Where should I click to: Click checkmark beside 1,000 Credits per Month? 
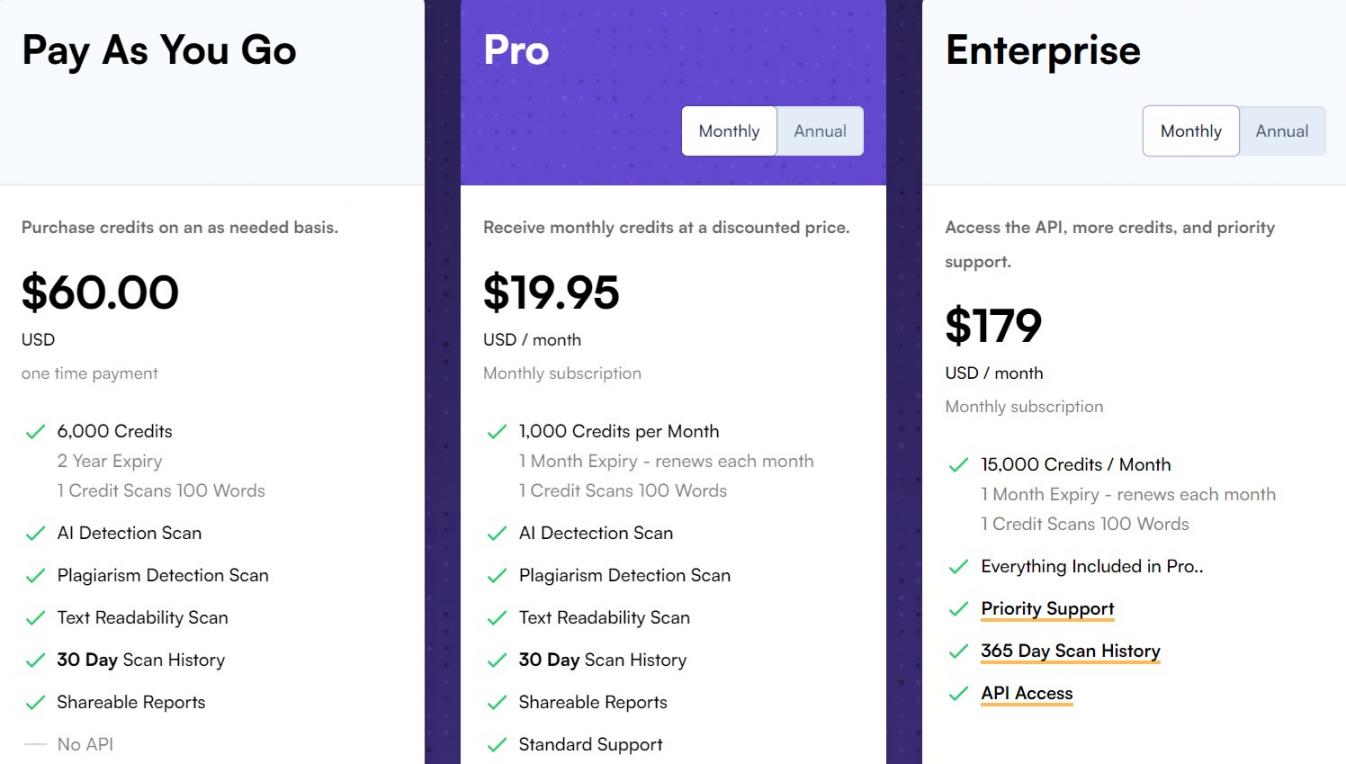pos(497,432)
